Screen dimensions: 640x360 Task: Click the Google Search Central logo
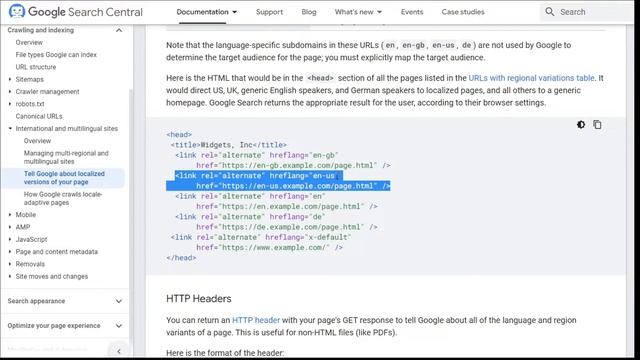coord(76,11)
